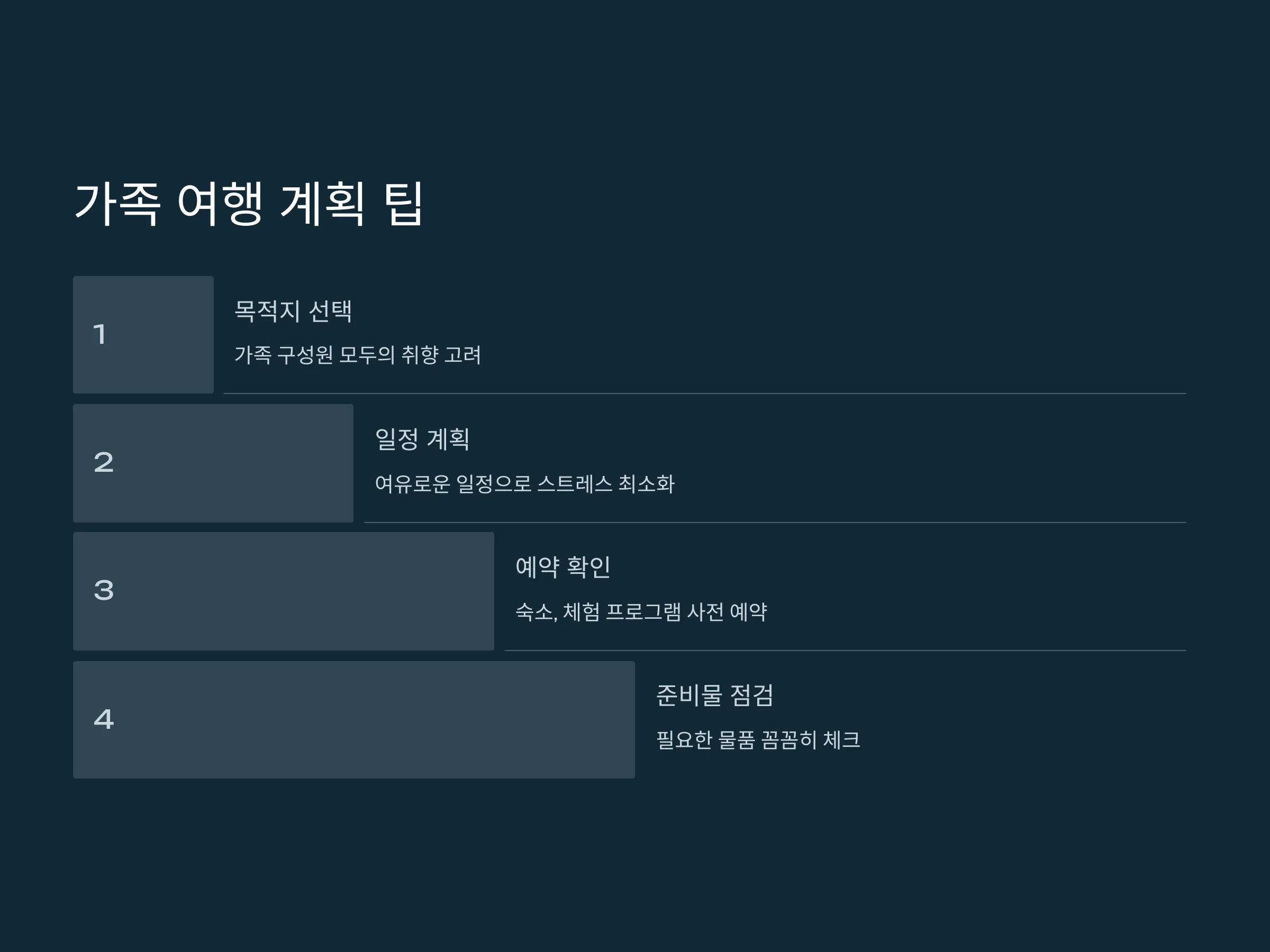1270x952 pixels.
Task: Select the numeral 3 in the third bar
Action: point(104,590)
